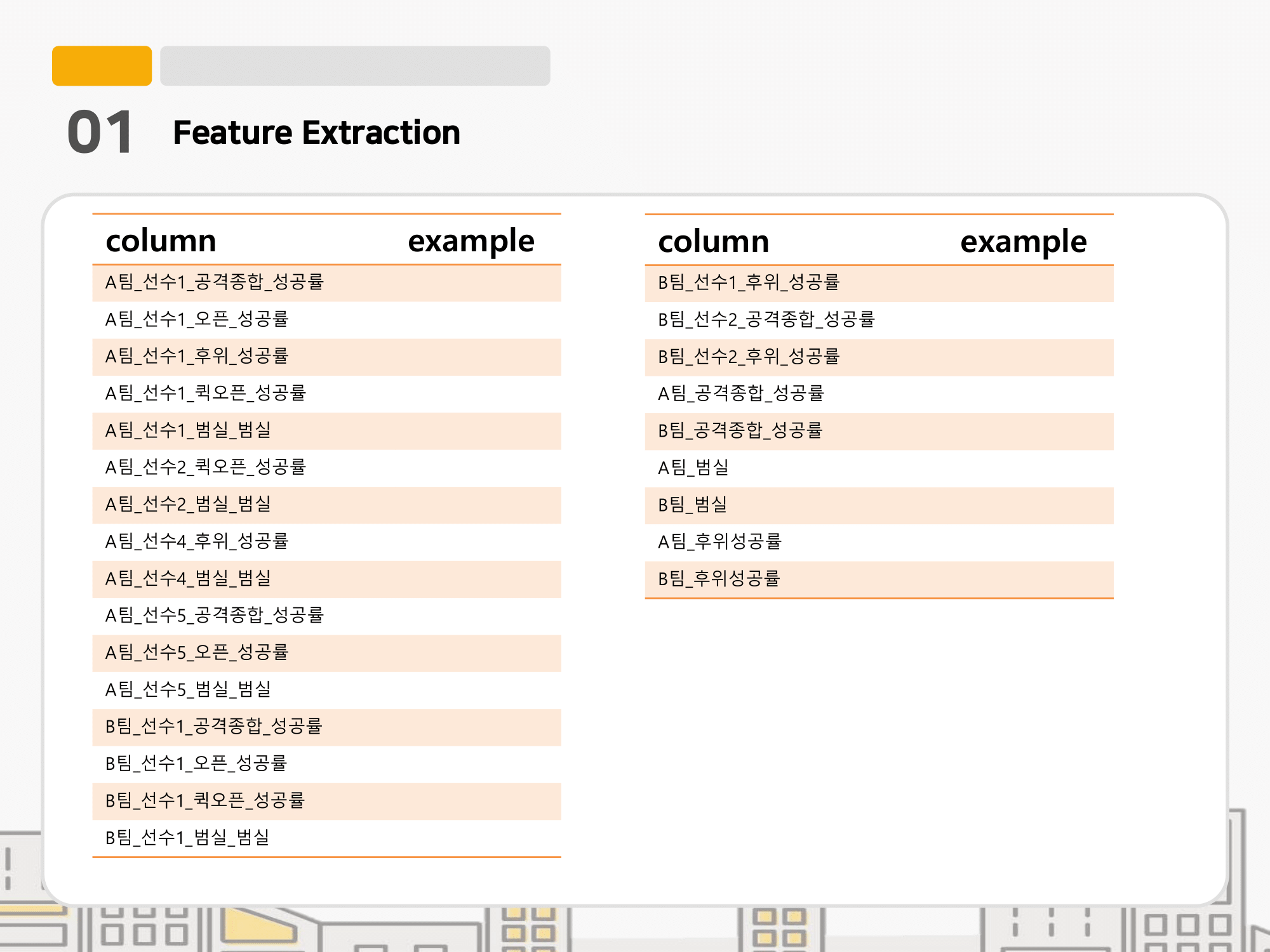This screenshot has width=1270, height=952.
Task: Select the slide title Feature Extraction
Action: point(316,133)
